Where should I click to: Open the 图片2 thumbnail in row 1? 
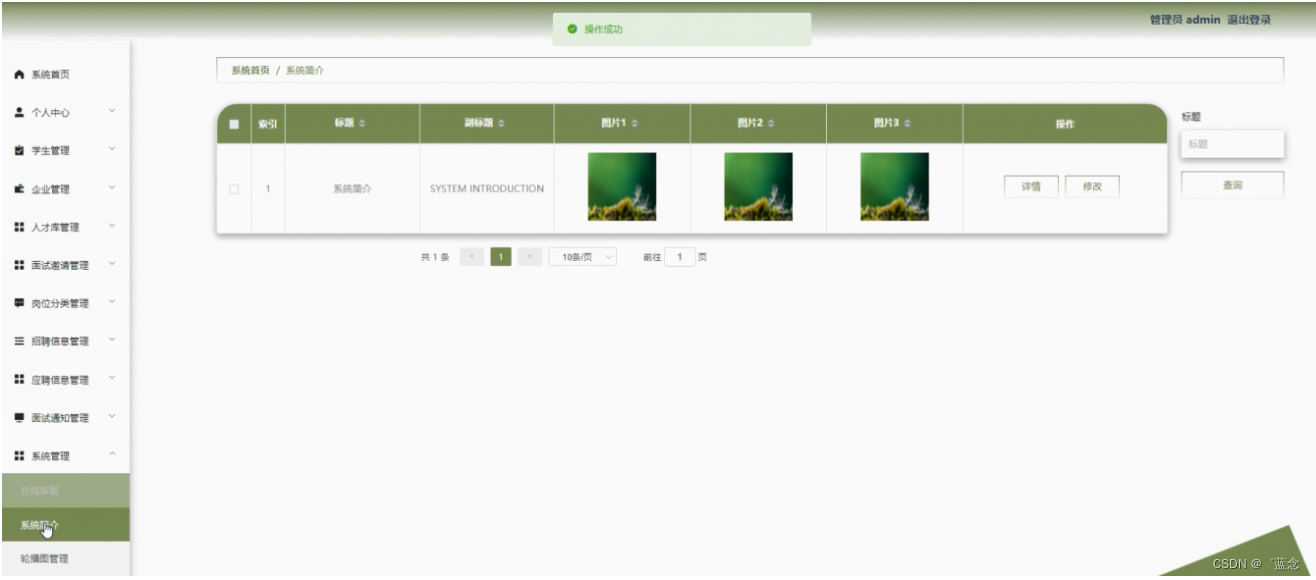tap(758, 187)
